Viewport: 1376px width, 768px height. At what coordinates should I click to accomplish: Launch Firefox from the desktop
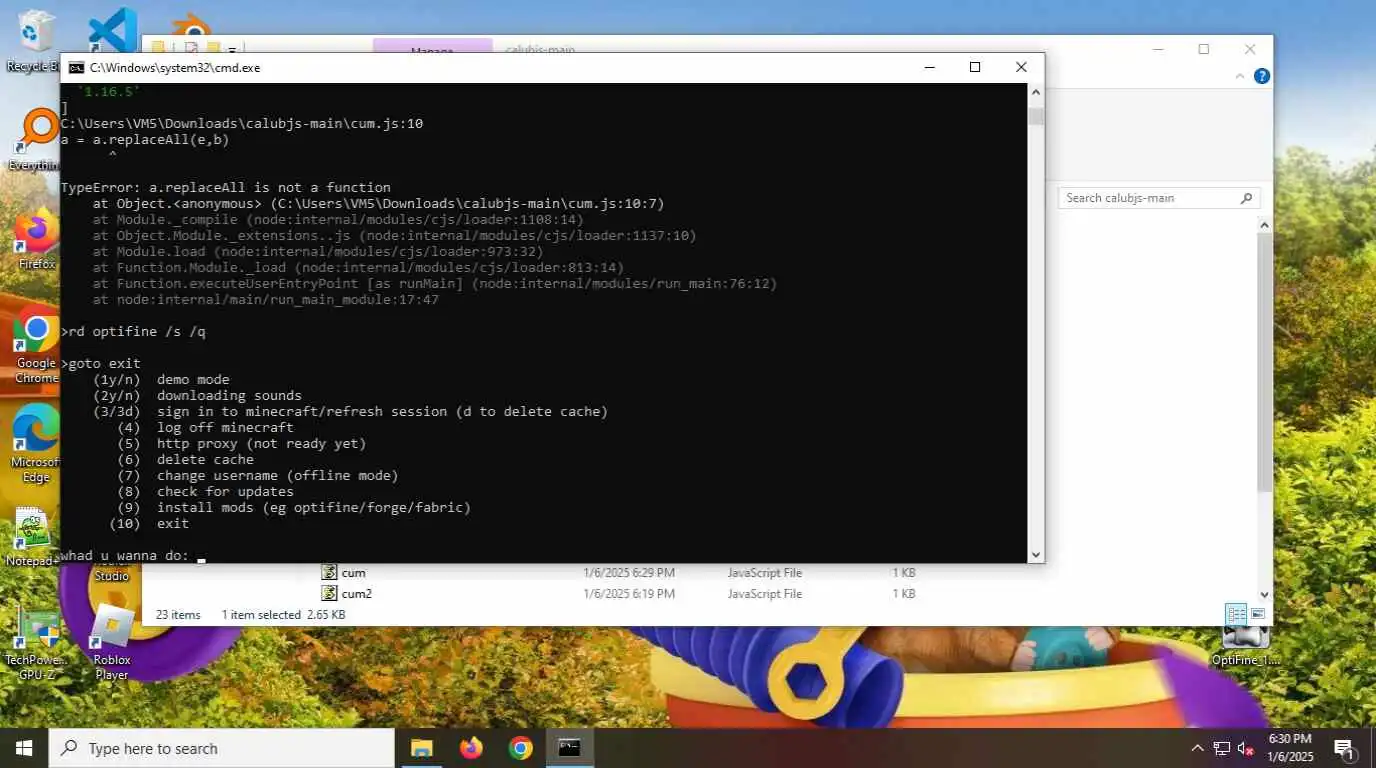pyautogui.click(x=36, y=240)
